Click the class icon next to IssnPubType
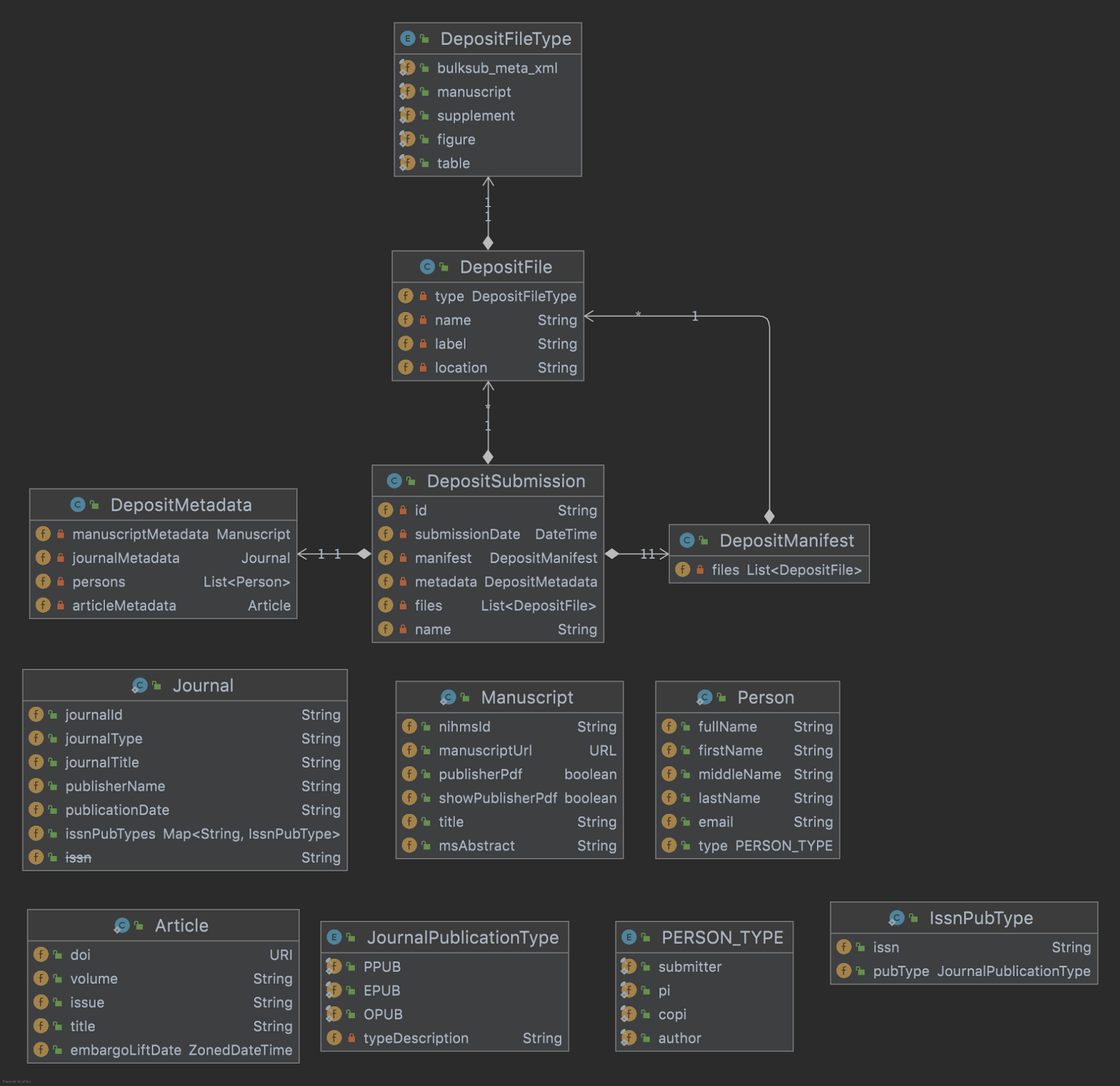Image resolution: width=1120 pixels, height=1086 pixels. coord(896,917)
